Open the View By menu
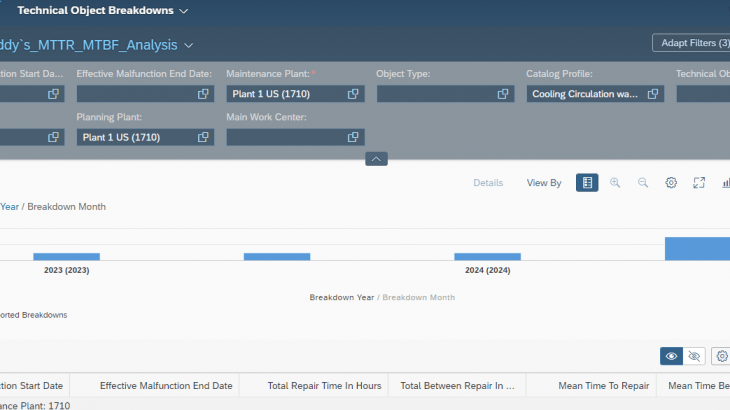This screenshot has width=730, height=410. (544, 183)
